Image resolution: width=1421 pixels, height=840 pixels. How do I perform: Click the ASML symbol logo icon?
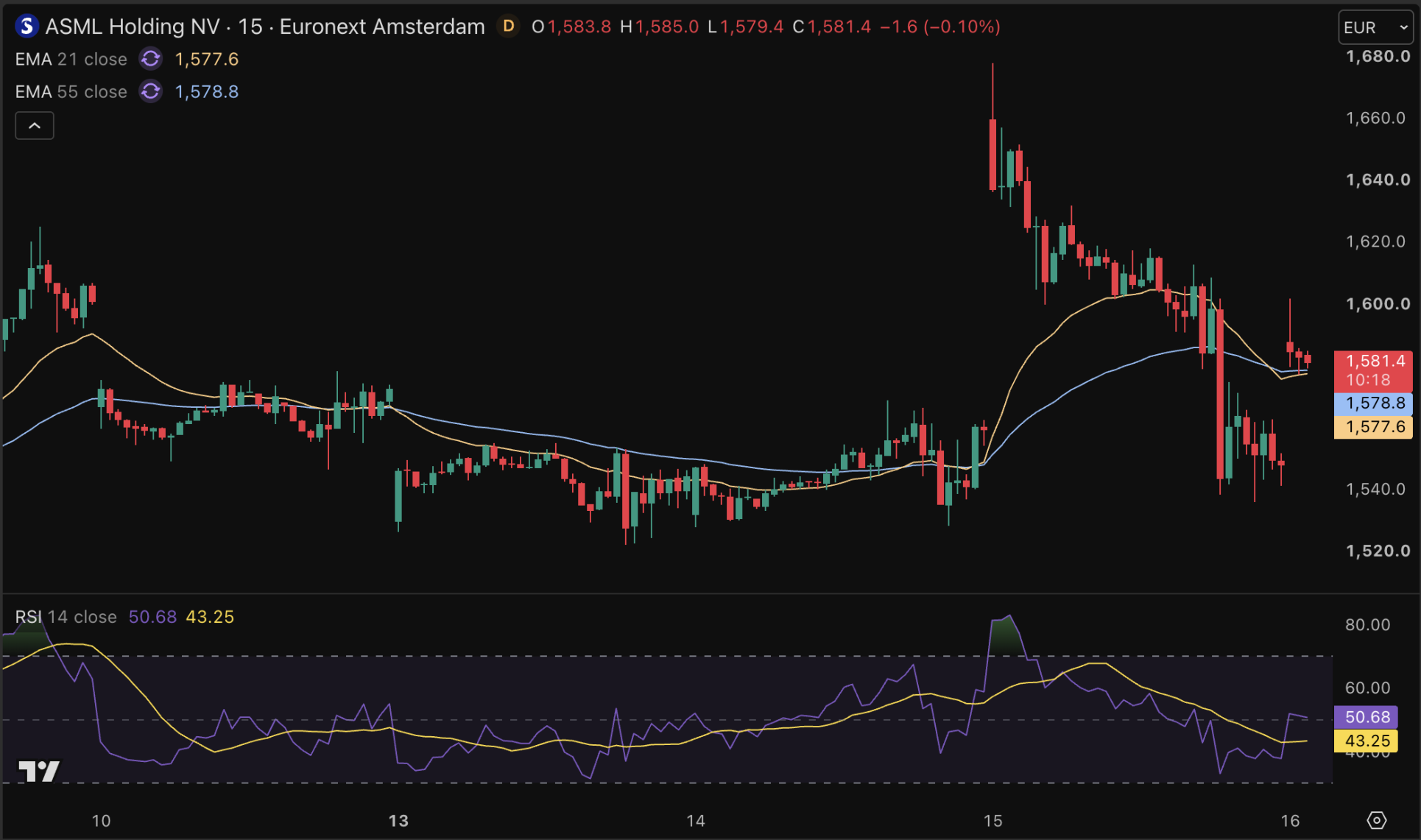click(27, 27)
